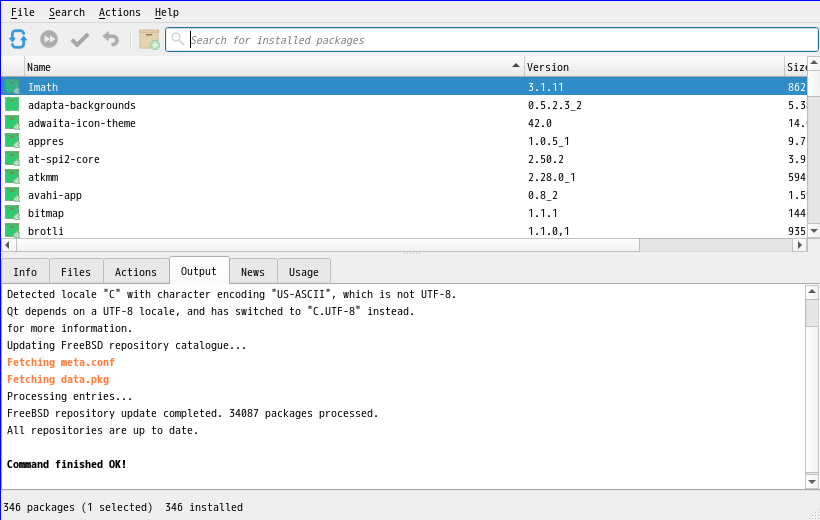Open the Search menu

66,12
